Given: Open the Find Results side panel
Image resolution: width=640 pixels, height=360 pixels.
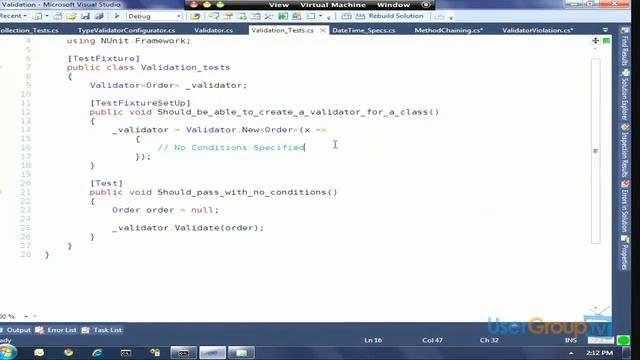Looking at the screenshot, I should tap(625, 47).
